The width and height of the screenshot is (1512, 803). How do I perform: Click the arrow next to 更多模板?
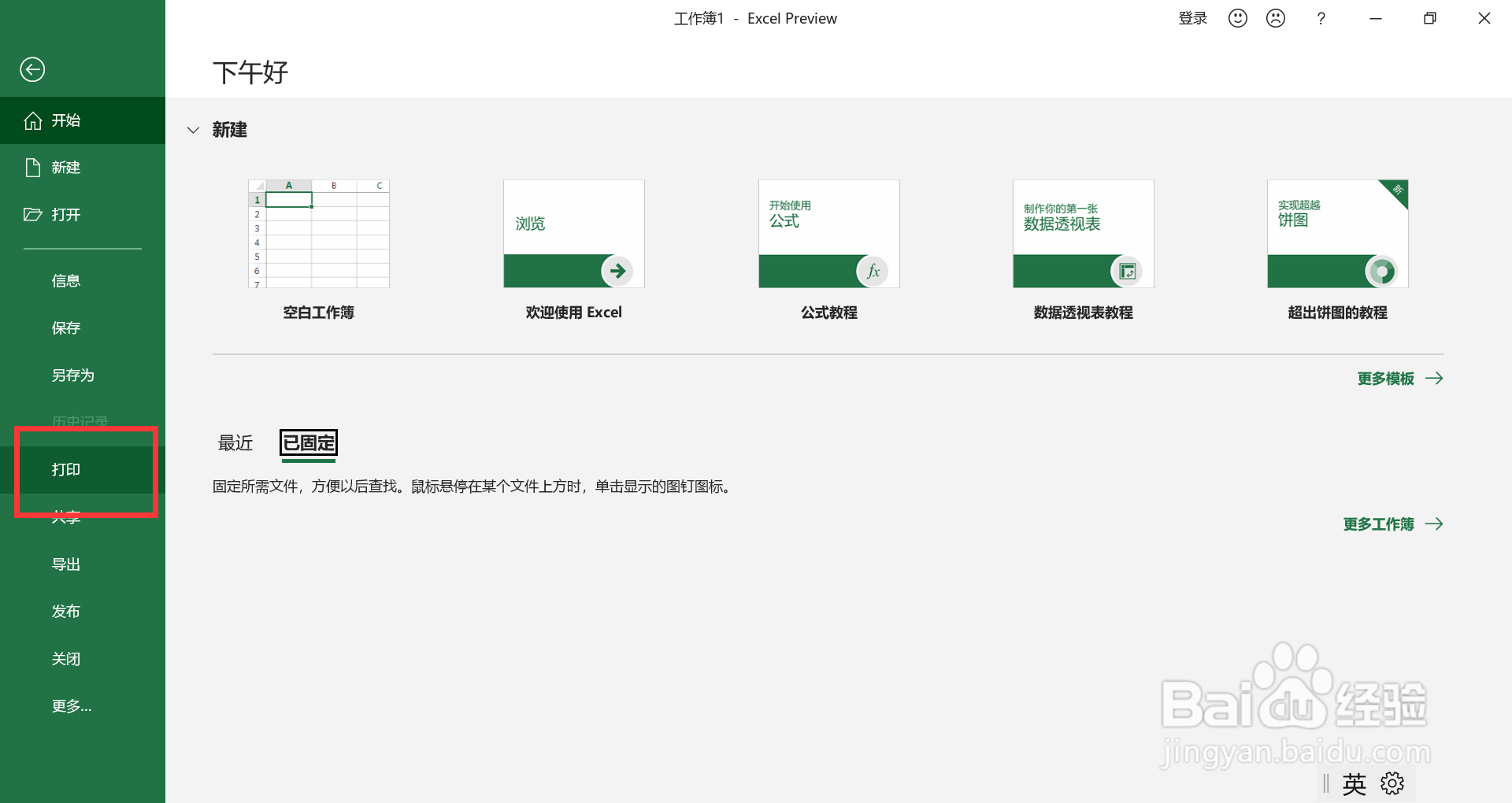1434,379
